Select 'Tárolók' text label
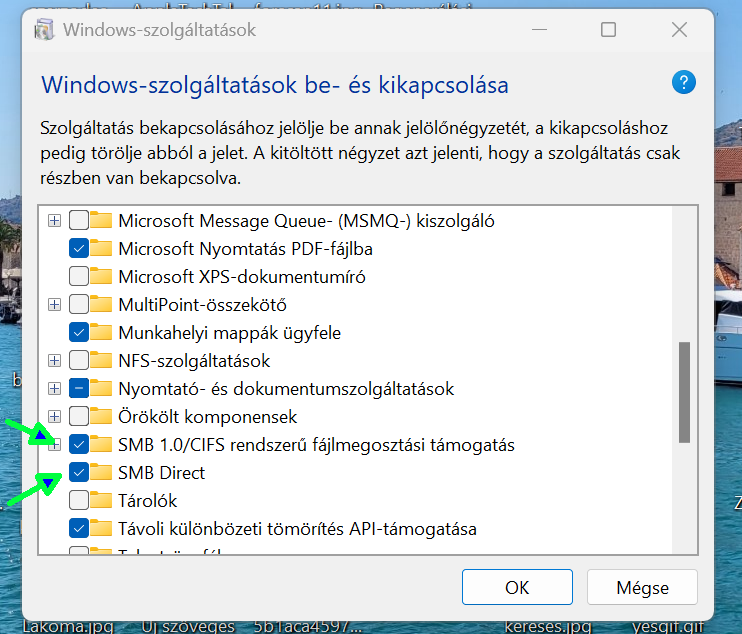Viewport: 742px width, 634px height. (x=148, y=501)
